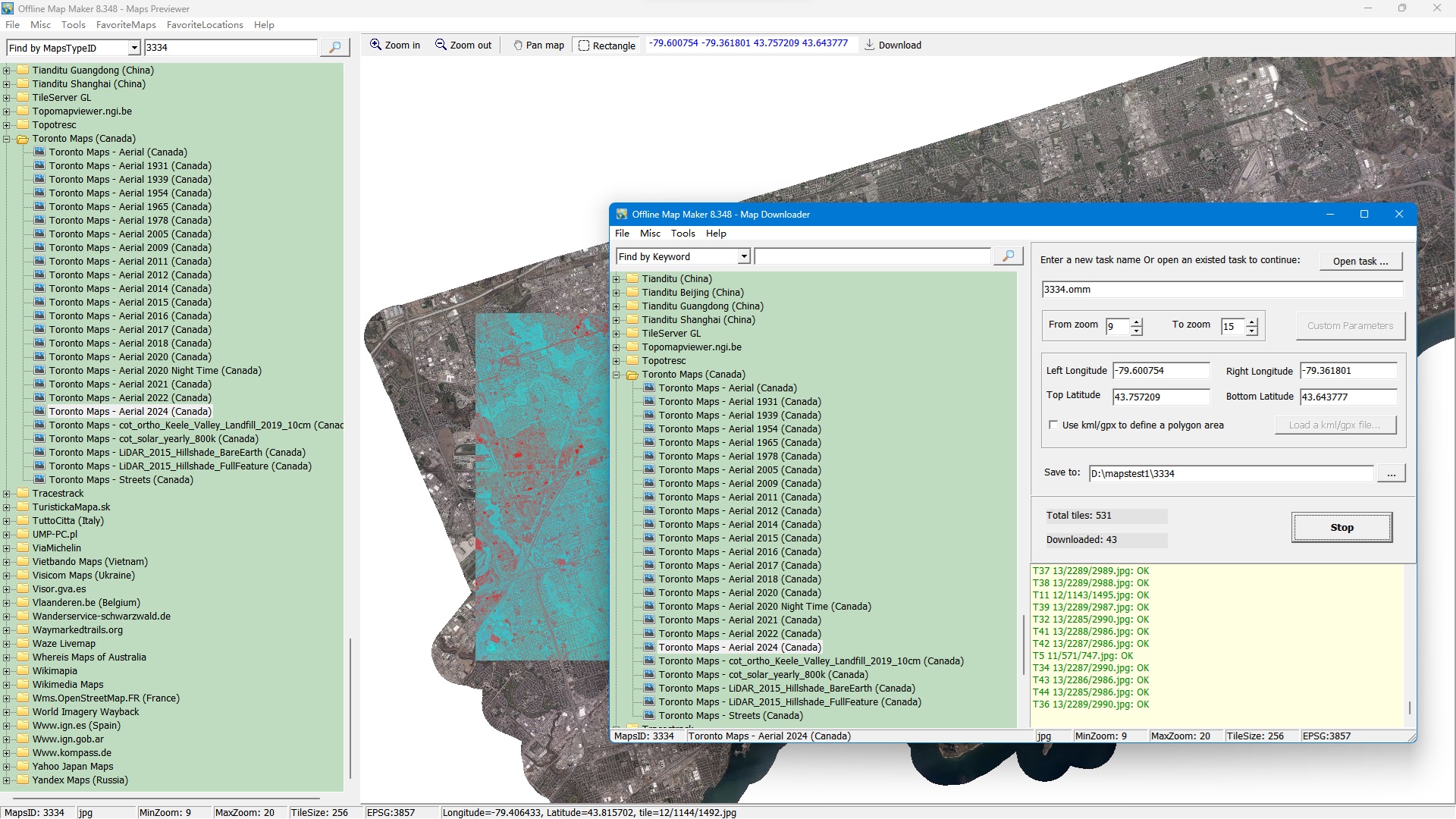
Task: Decrease the To zoom spinner value
Action: [x=1252, y=331]
